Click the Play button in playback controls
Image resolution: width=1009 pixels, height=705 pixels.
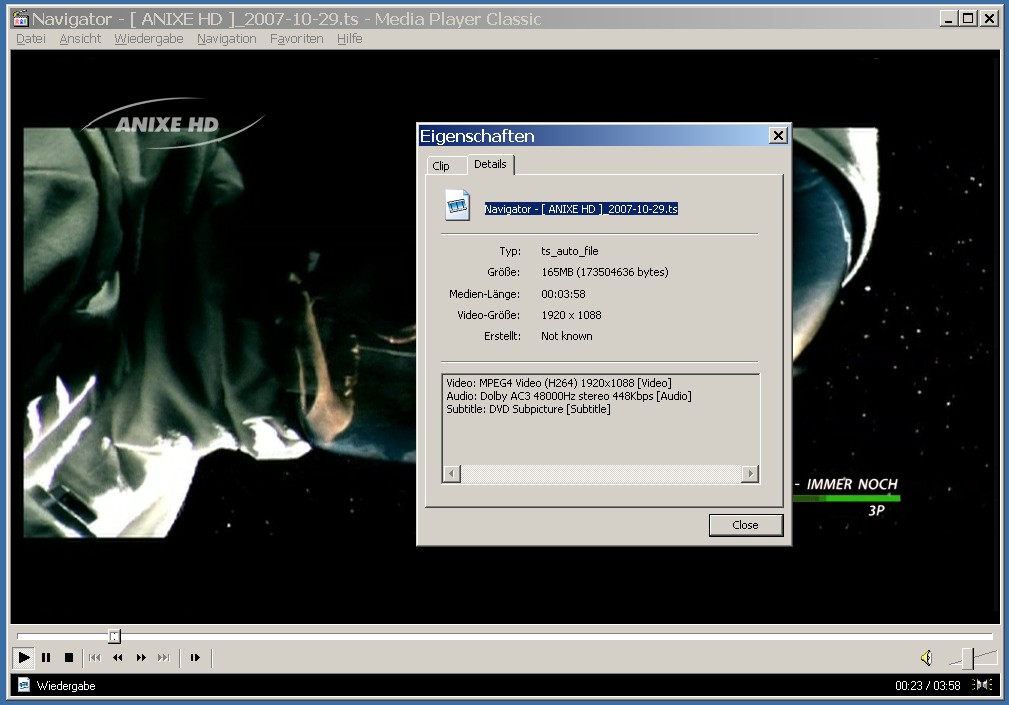pyautogui.click(x=23, y=657)
